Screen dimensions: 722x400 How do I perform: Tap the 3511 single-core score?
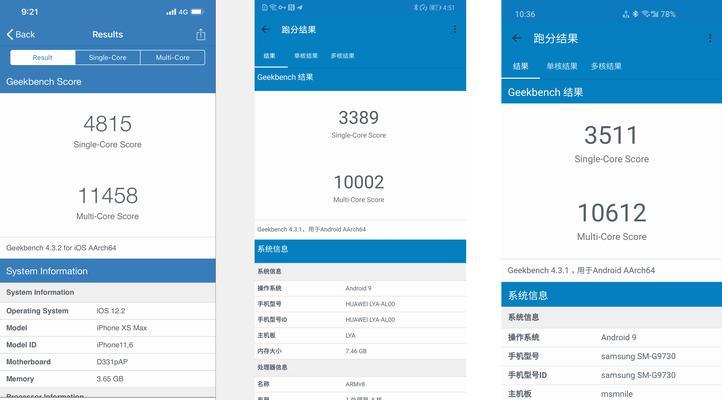pyautogui.click(x=611, y=135)
